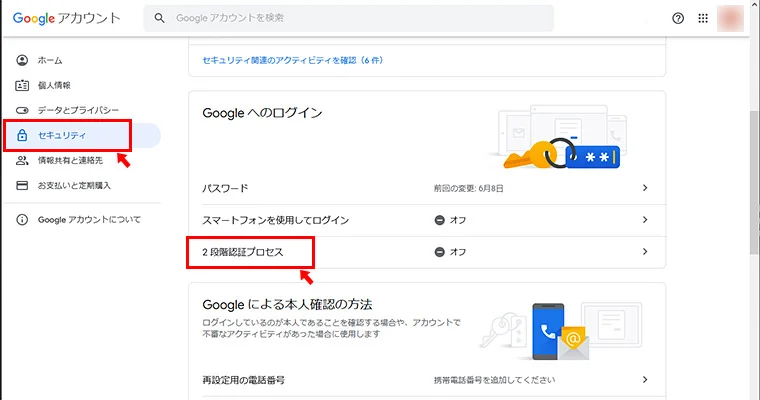Open スマートフォンを使用してログイン row
The image size is (760, 400).
pos(427,220)
